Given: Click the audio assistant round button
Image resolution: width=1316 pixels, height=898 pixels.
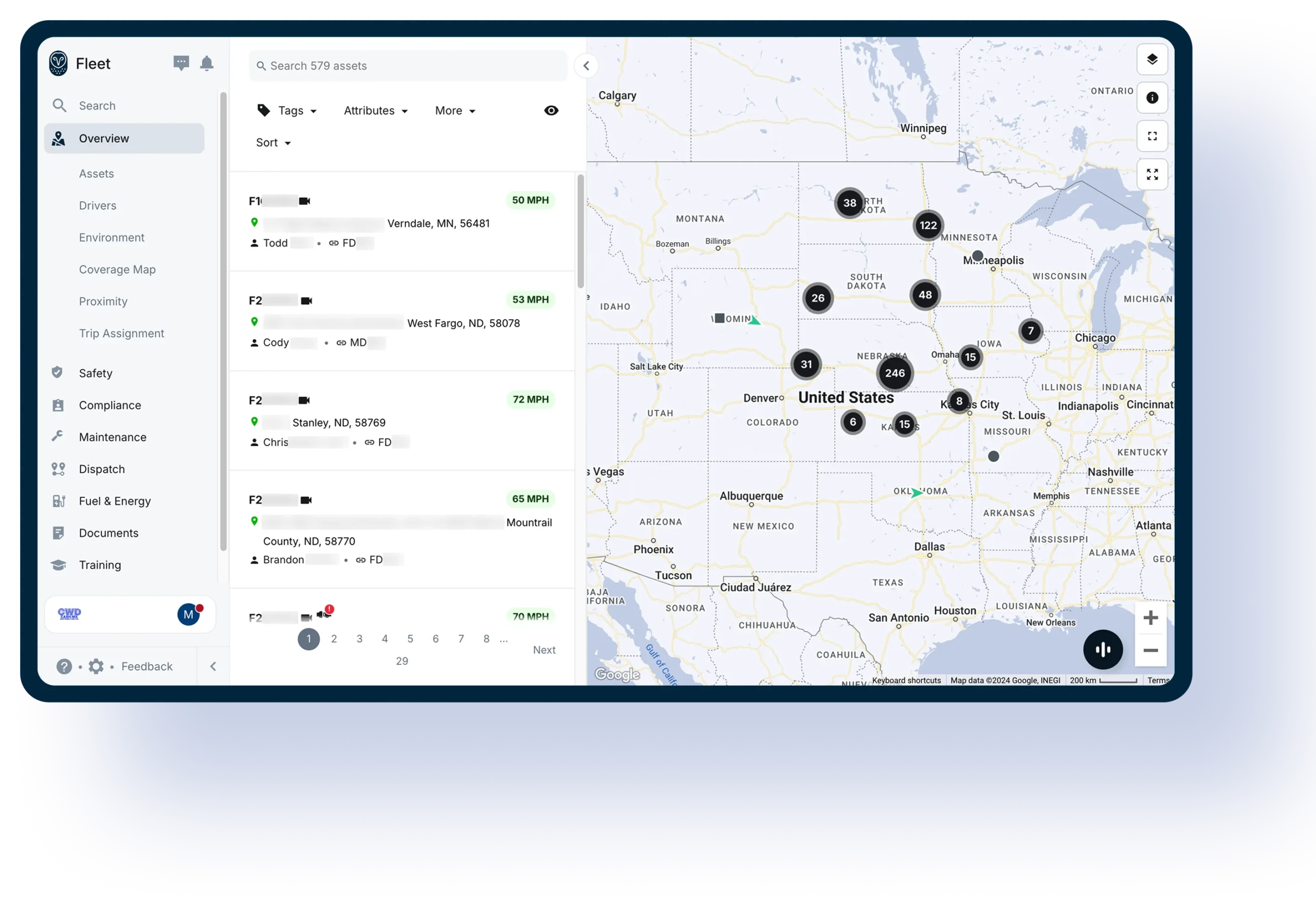Looking at the screenshot, I should tap(1103, 649).
